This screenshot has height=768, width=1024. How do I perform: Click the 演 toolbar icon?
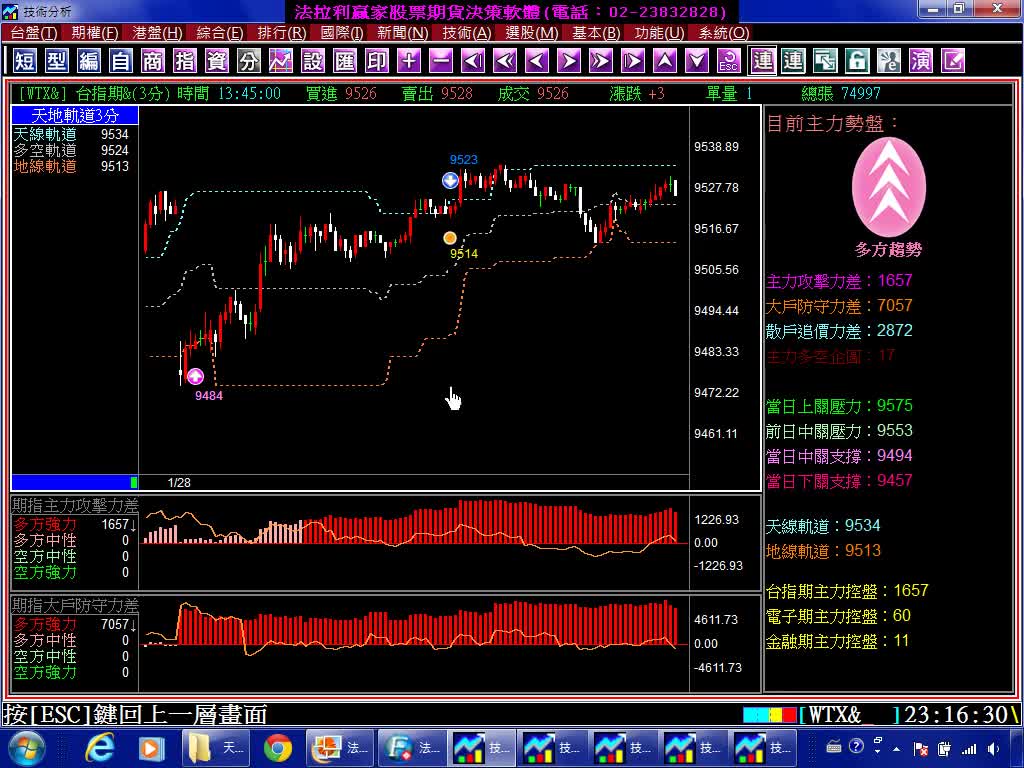[x=921, y=61]
